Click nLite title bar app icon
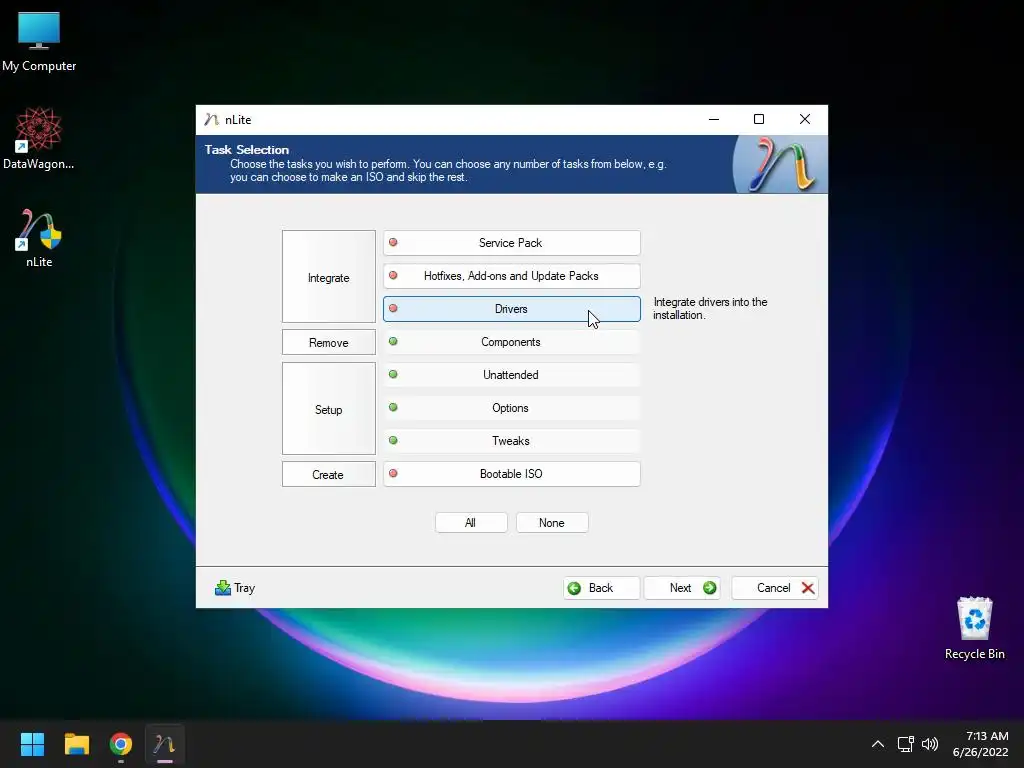 (x=211, y=120)
